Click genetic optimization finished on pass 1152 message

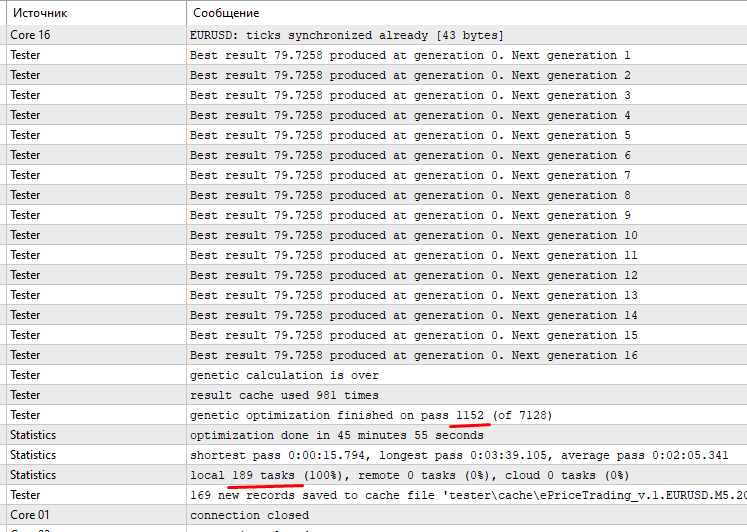coord(371,415)
